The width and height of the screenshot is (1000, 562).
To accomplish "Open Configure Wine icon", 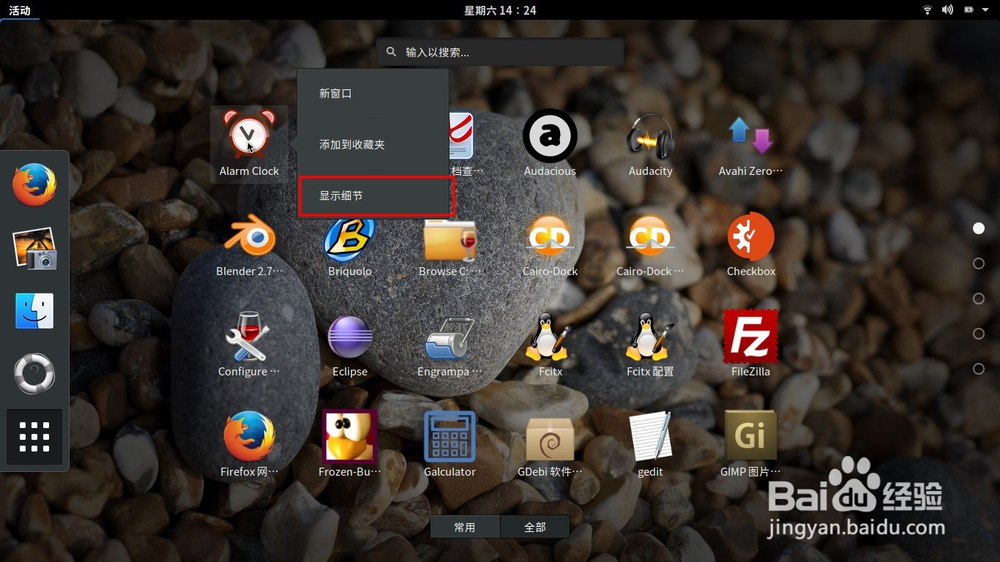I will [249, 336].
